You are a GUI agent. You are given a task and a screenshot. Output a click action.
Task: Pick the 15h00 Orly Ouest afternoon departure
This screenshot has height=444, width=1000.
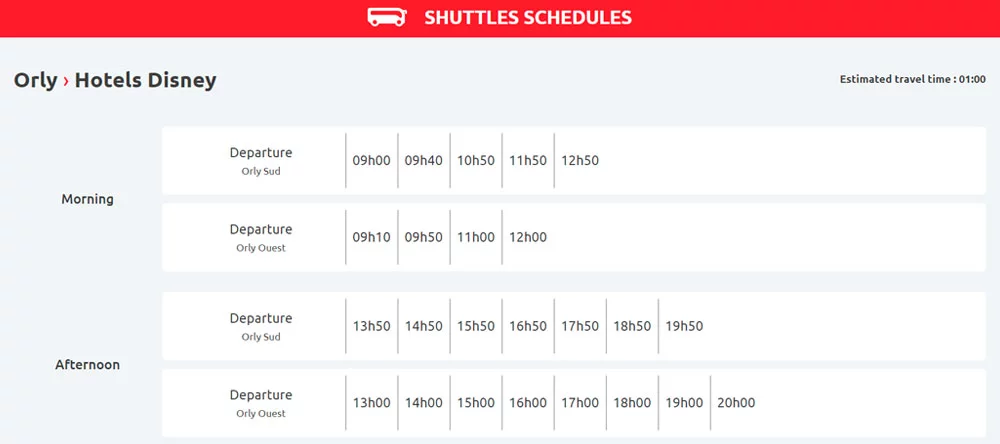pyautogui.click(x=476, y=403)
